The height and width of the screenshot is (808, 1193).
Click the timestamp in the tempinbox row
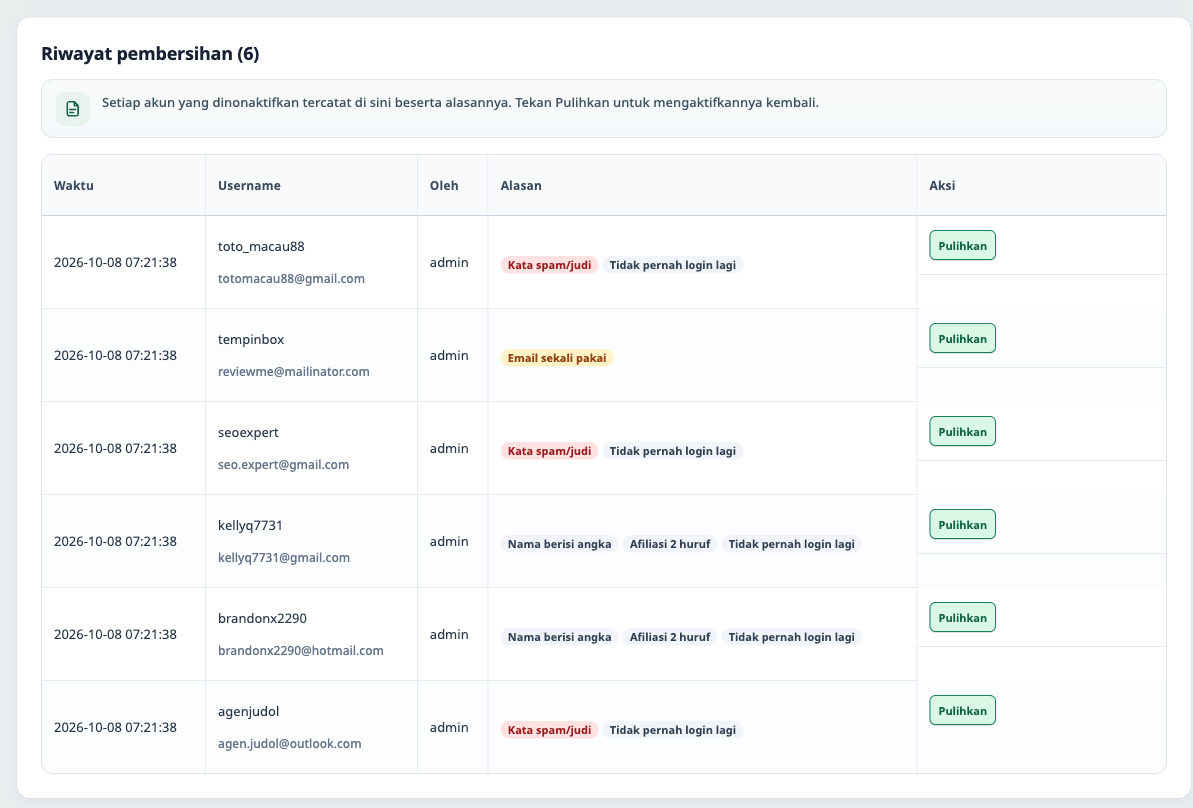tap(115, 355)
